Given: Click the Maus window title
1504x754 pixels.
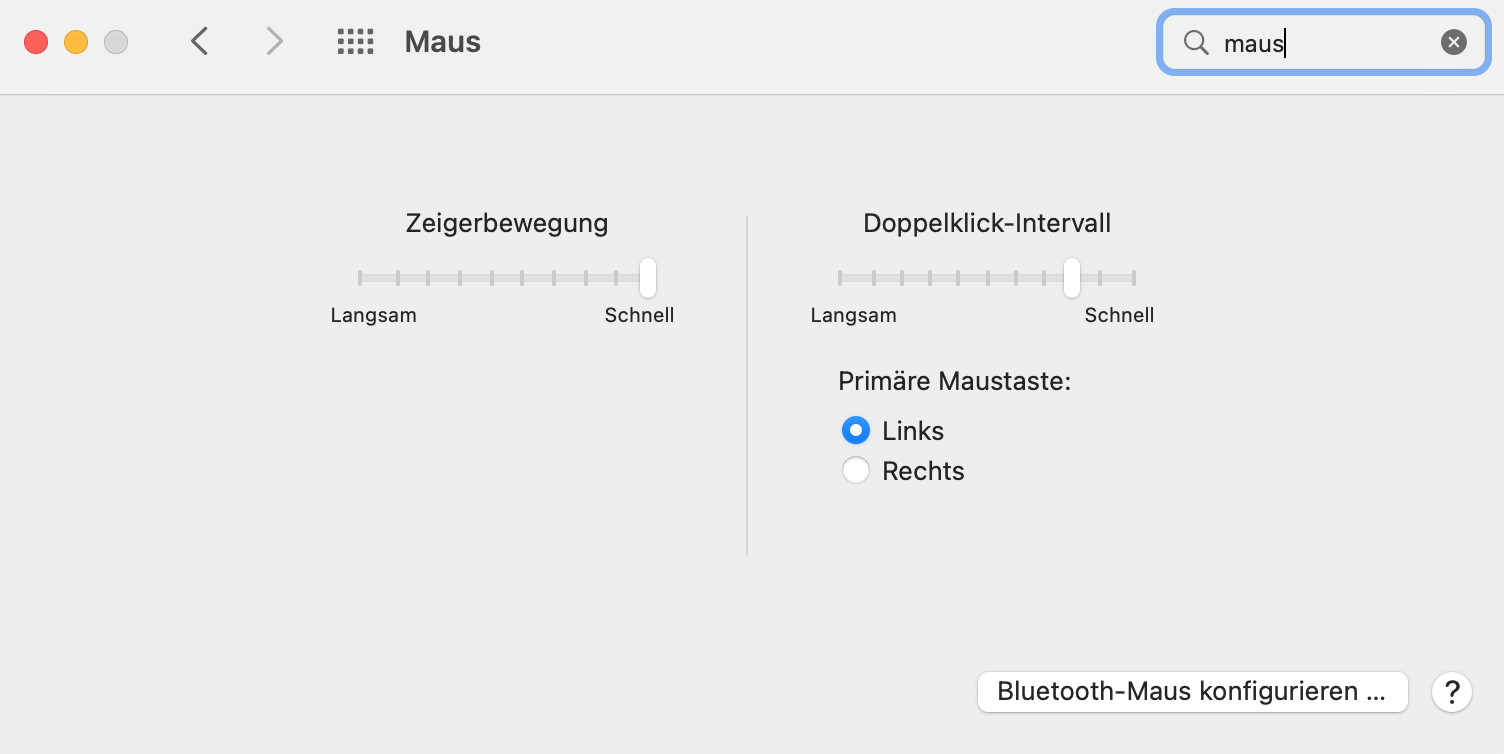Looking at the screenshot, I should click(442, 42).
